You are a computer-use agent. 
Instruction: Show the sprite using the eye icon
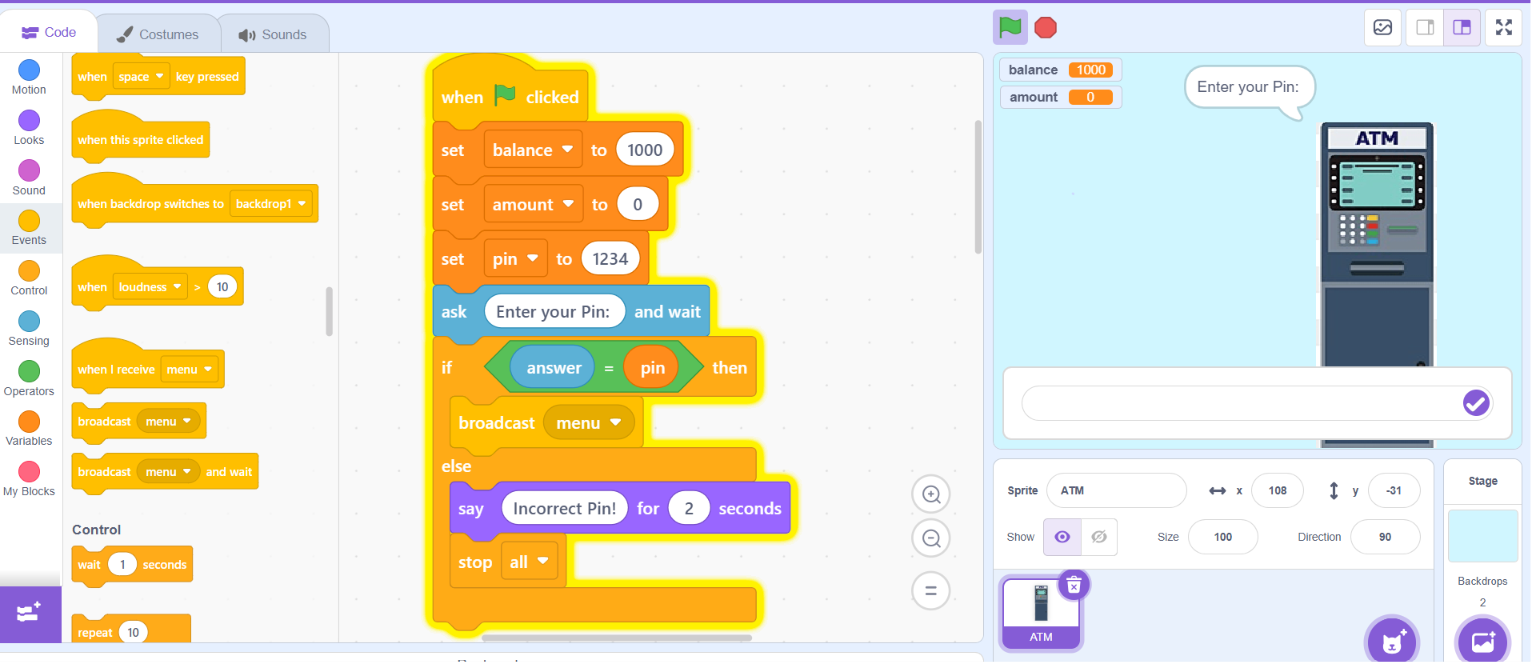click(1062, 537)
